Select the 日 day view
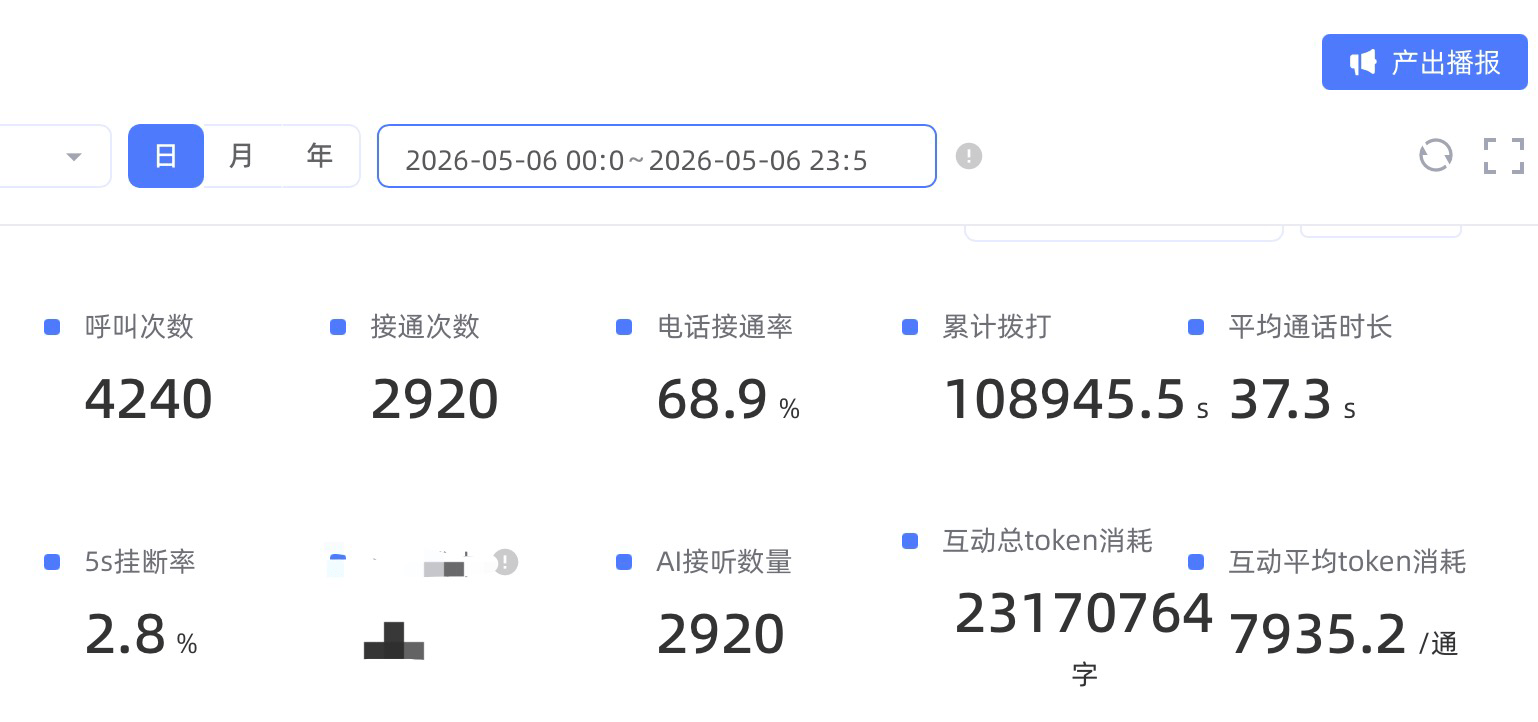 point(166,156)
